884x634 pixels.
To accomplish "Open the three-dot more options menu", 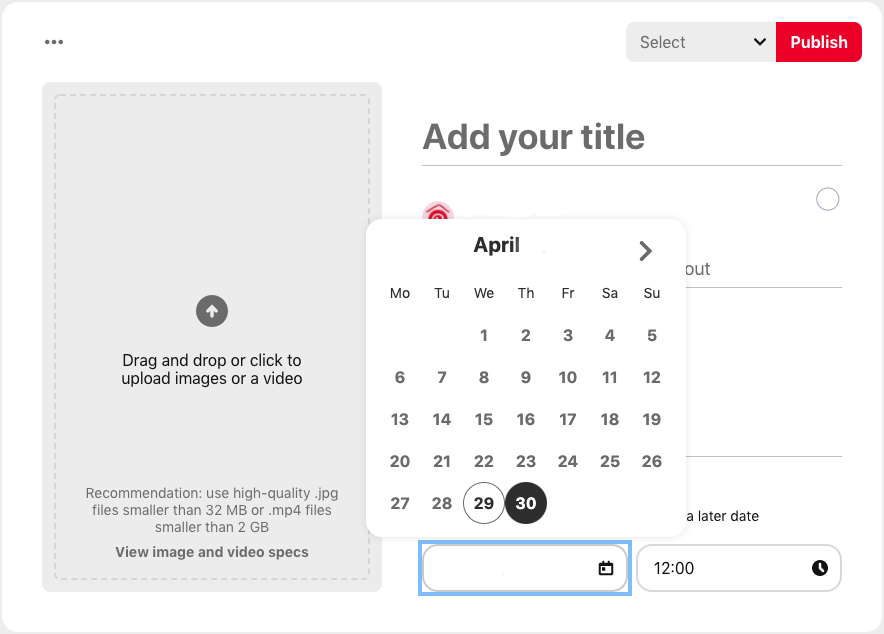I will (x=54, y=42).
